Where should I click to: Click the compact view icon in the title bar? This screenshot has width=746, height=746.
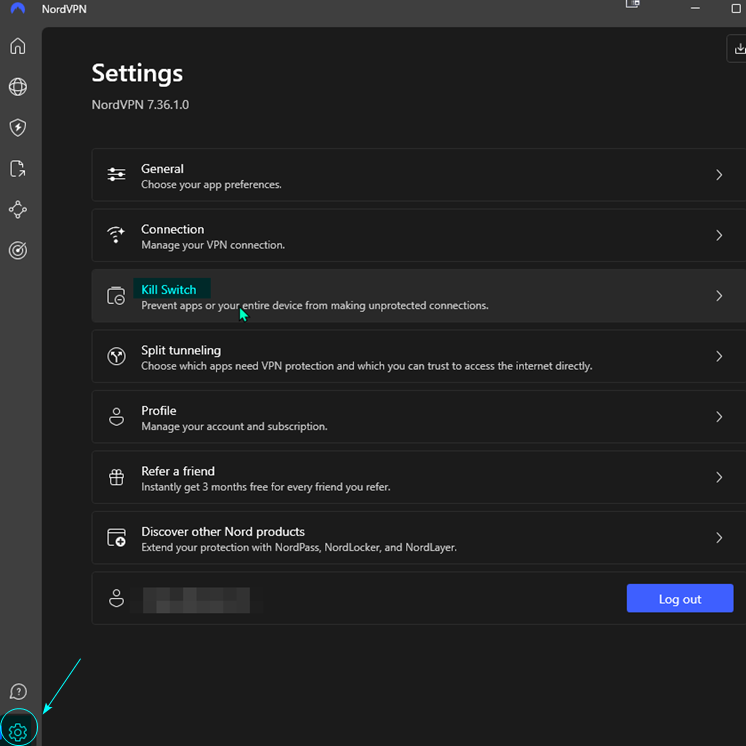click(x=632, y=4)
